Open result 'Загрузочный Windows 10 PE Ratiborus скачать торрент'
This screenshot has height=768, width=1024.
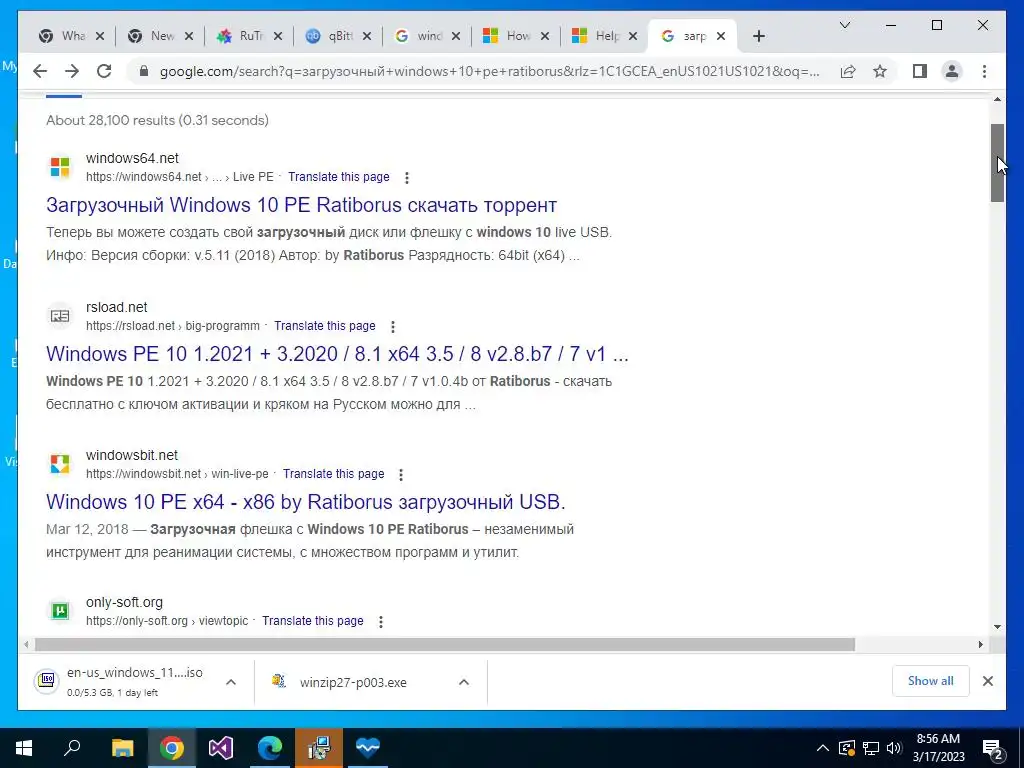(301, 205)
